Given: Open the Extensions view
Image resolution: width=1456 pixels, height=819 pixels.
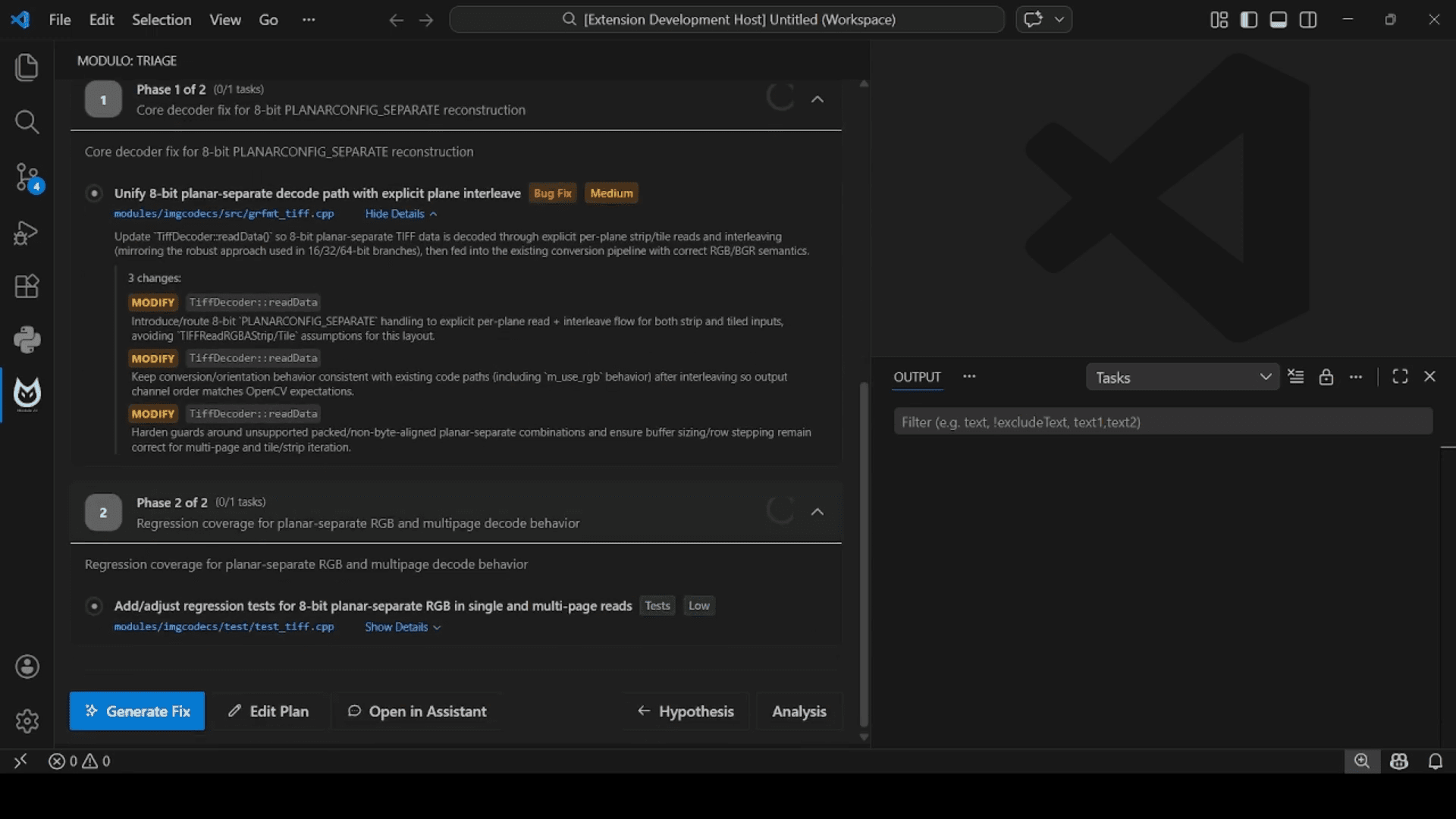Looking at the screenshot, I should pos(27,287).
